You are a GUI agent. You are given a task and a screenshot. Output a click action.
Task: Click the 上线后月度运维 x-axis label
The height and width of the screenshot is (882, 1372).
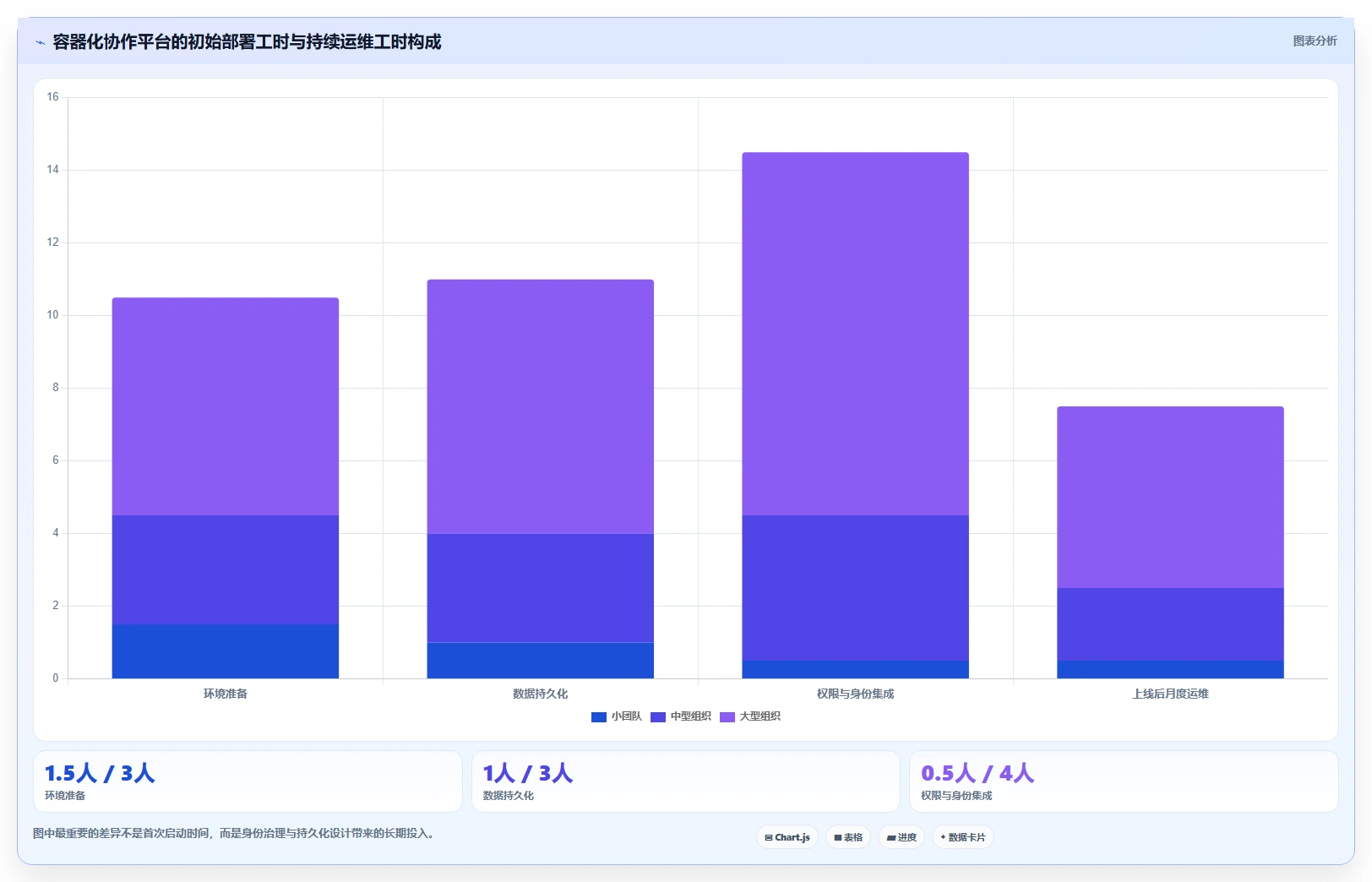click(1170, 694)
